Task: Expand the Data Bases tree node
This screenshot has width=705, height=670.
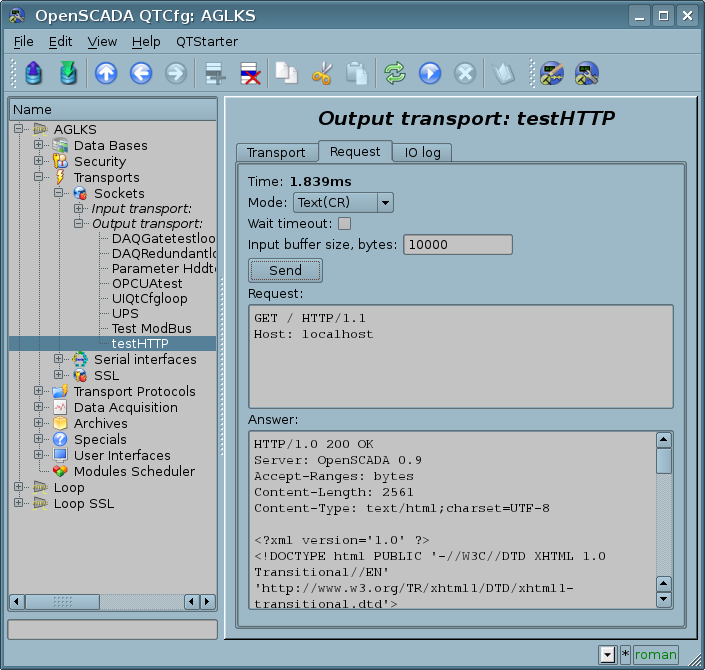Action: pos(39,145)
